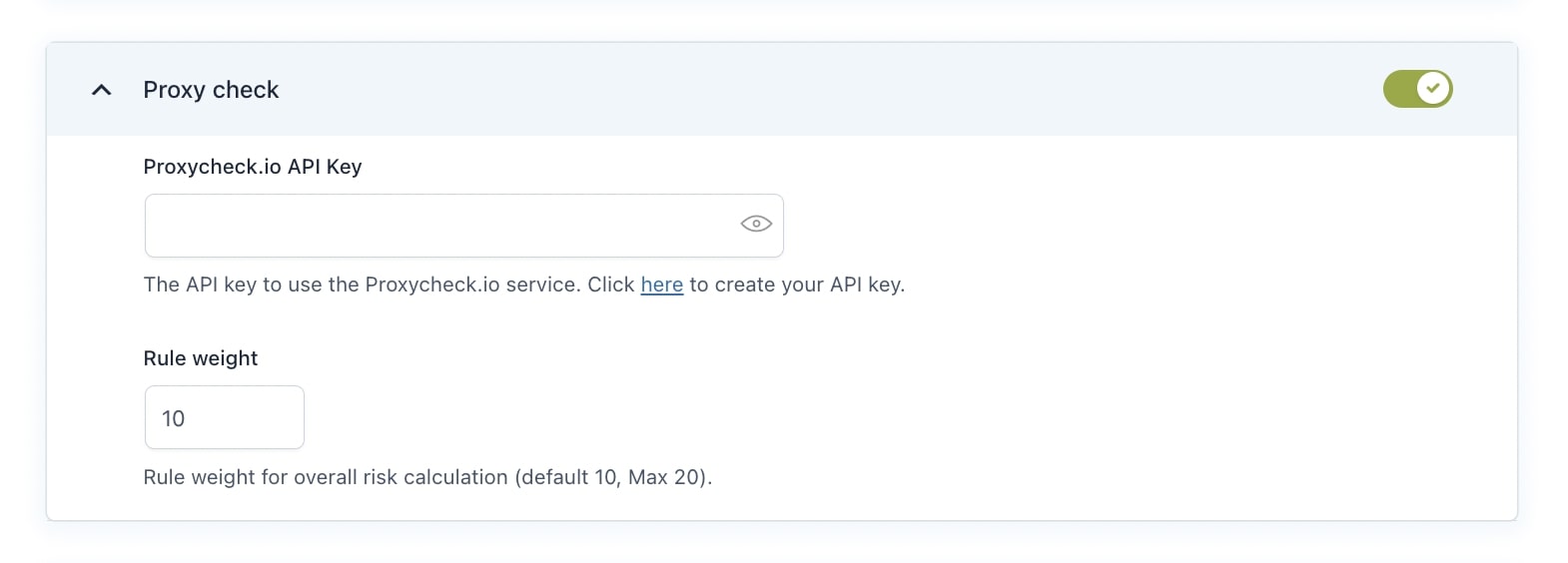Collapse the Proxy check section chevron

point(101,90)
